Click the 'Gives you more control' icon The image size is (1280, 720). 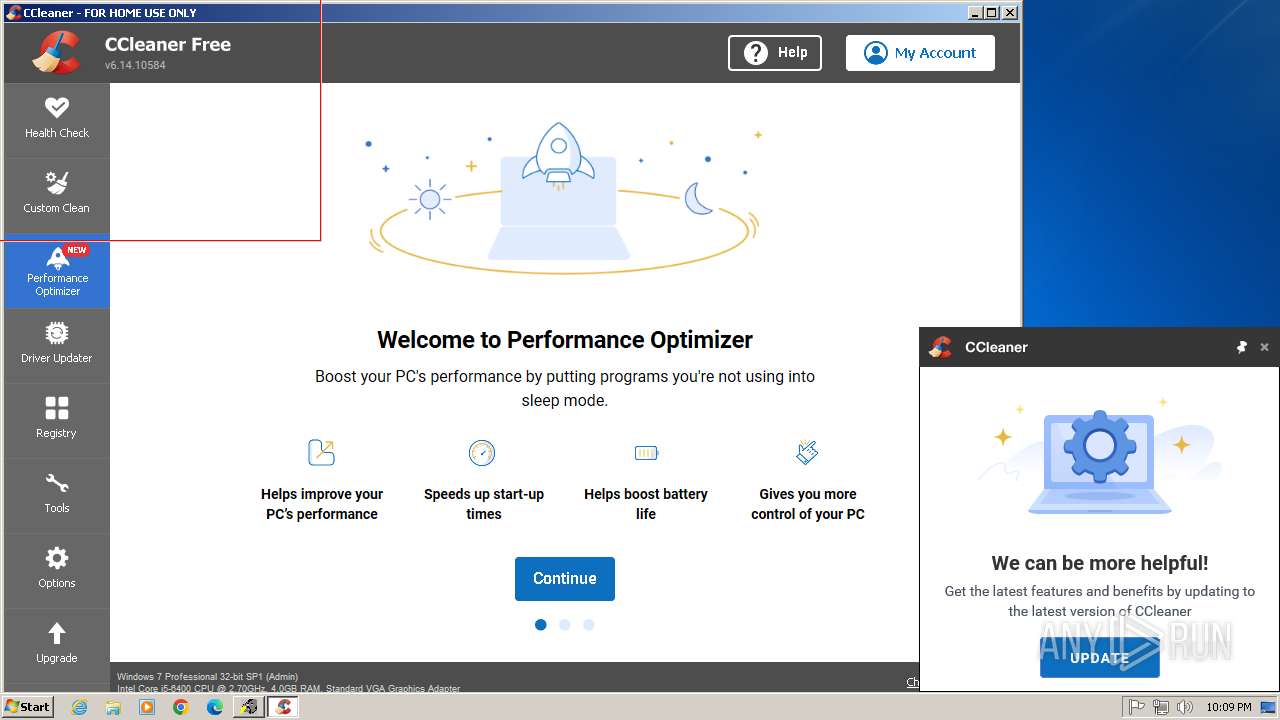tap(807, 453)
